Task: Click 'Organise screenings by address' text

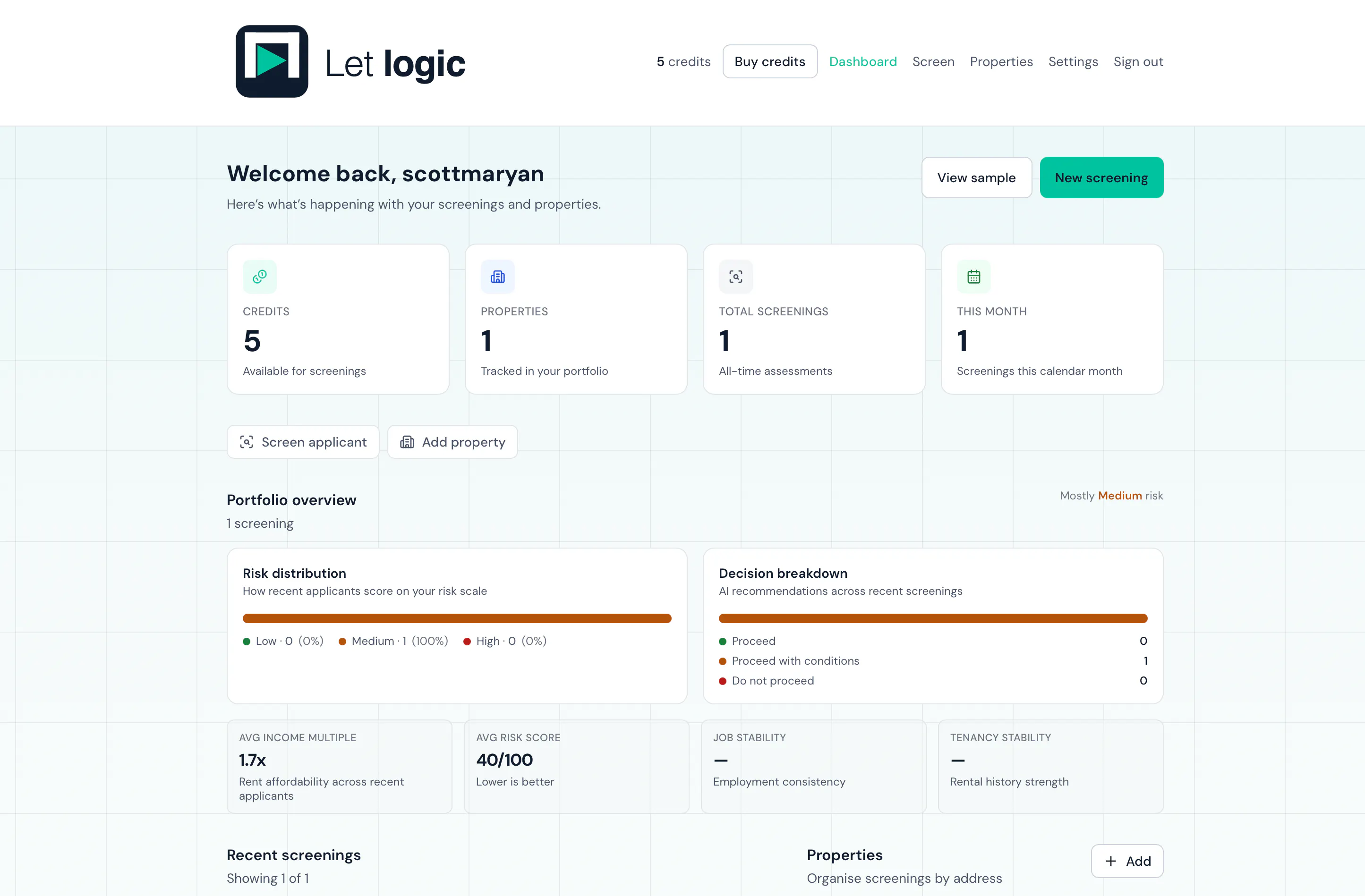Action: point(904,879)
